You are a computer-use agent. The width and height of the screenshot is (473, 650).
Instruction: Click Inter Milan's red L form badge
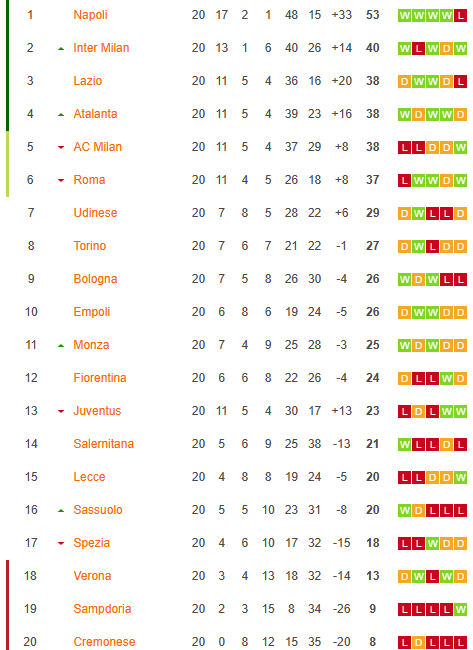point(419,49)
